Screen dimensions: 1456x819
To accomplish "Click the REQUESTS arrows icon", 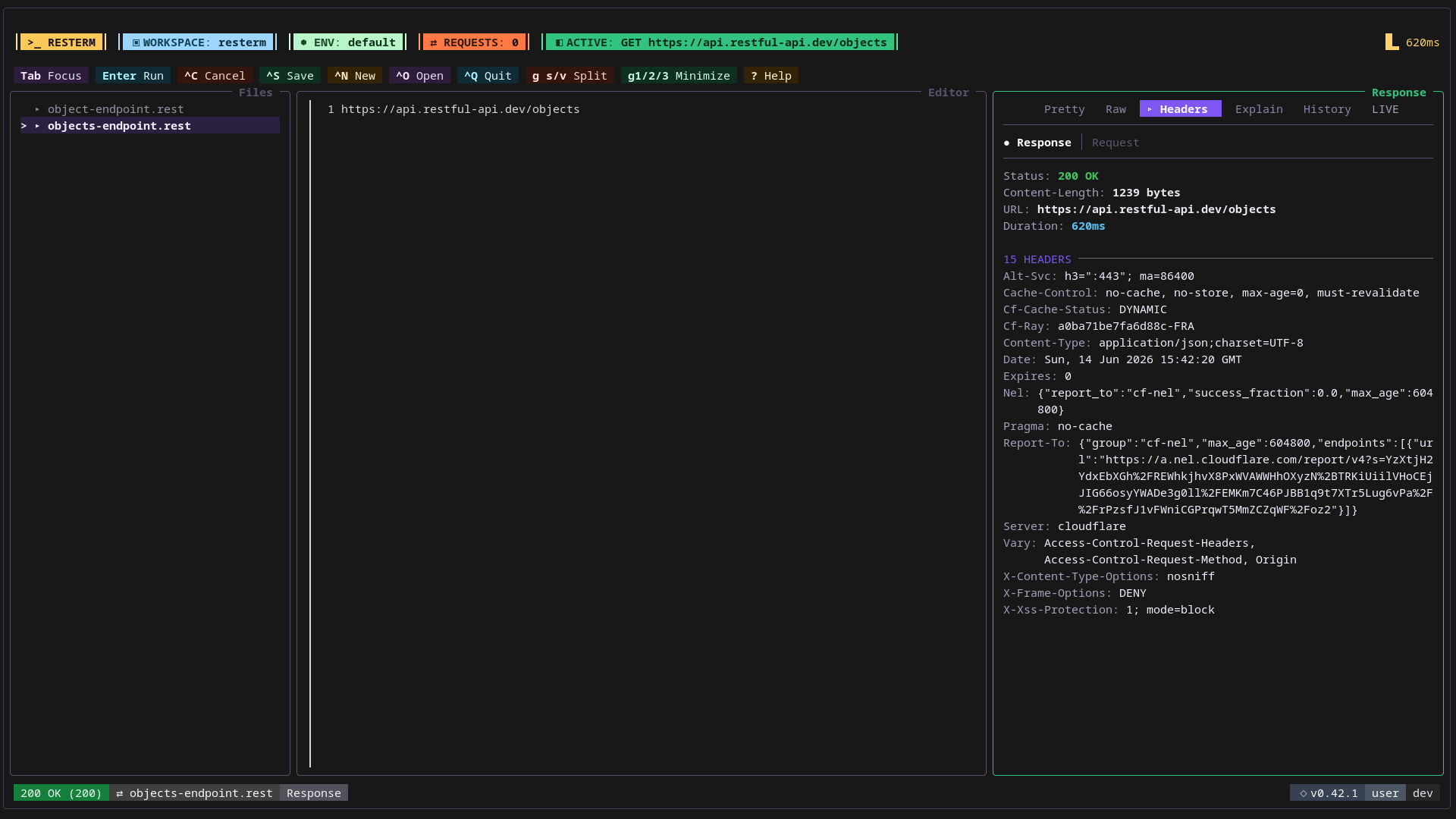I will (x=434, y=42).
